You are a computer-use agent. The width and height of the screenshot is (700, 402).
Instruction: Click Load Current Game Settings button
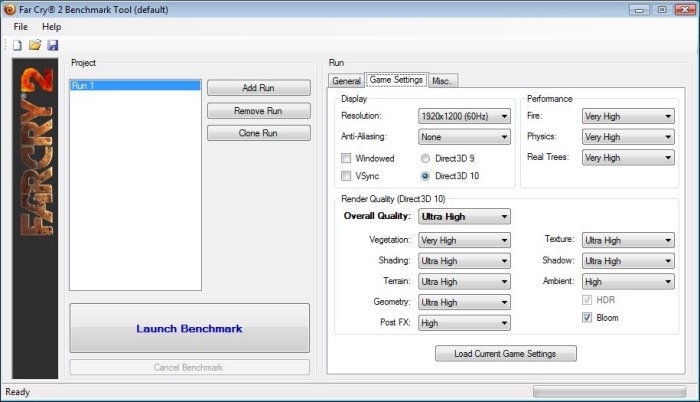click(506, 354)
